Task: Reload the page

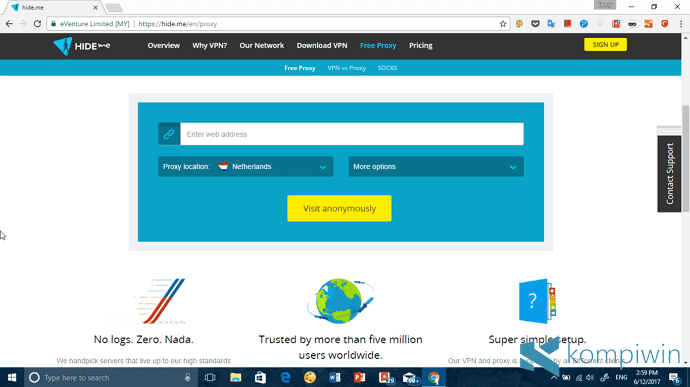Action: (37, 24)
